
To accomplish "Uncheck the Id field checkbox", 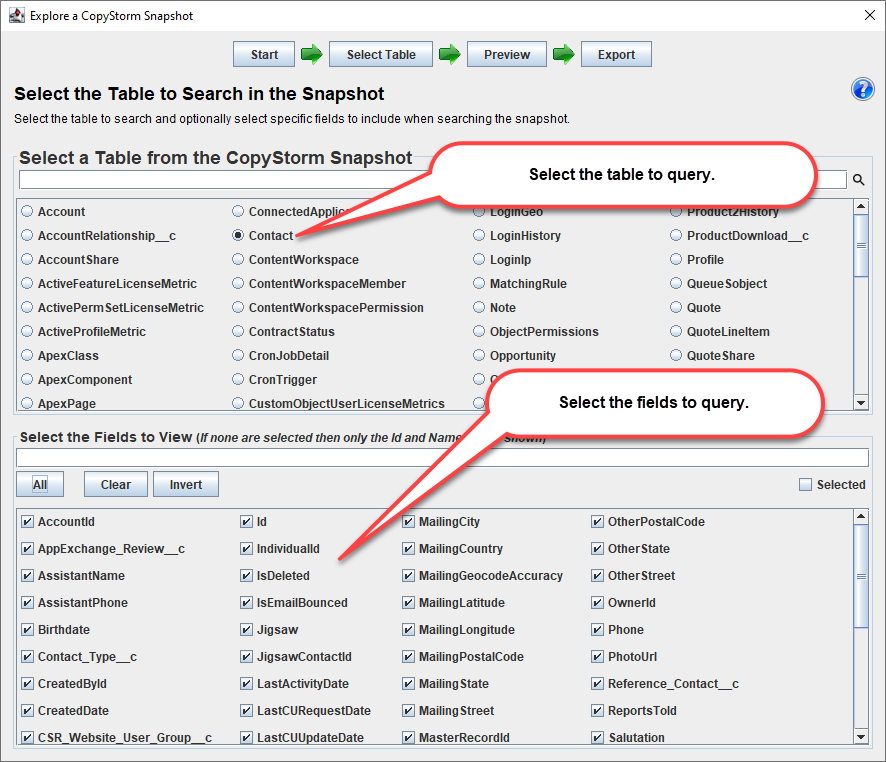I will pyautogui.click(x=246, y=521).
